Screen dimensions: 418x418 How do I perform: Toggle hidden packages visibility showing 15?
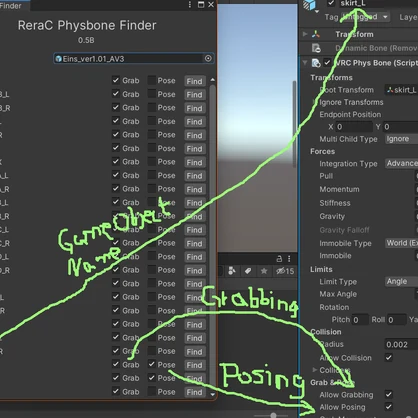pos(285,271)
